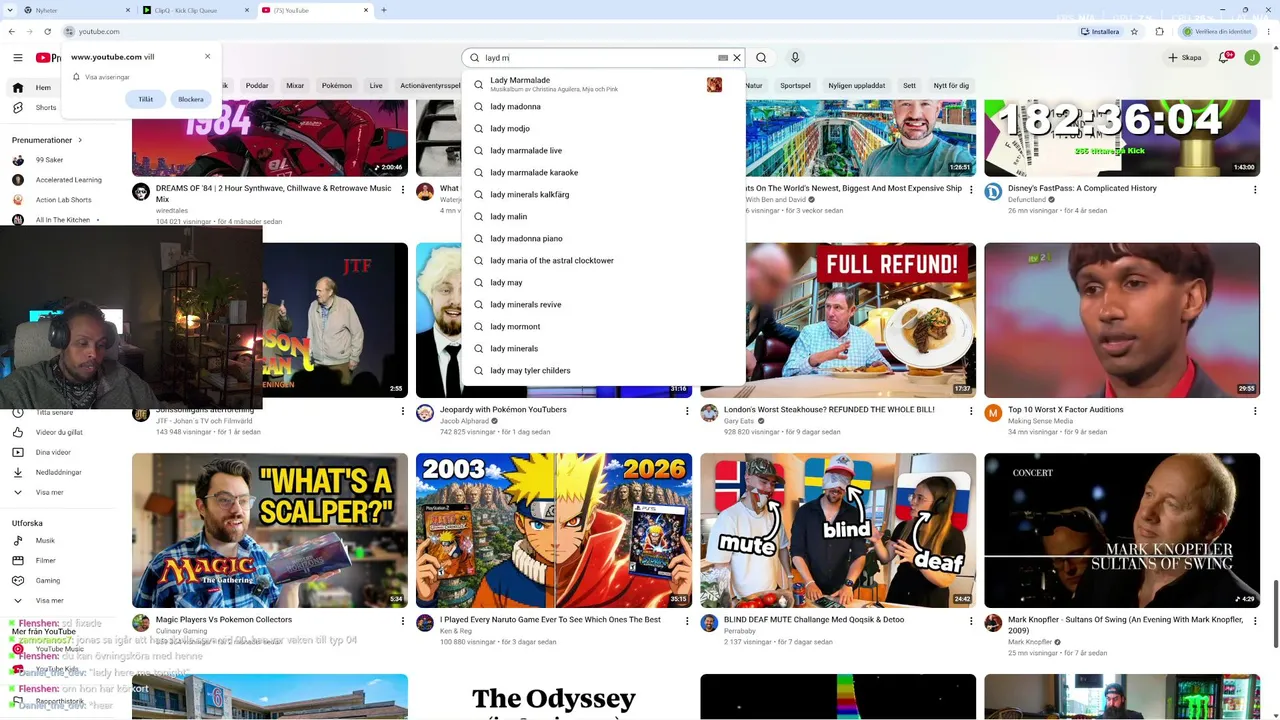The width and height of the screenshot is (1280, 720).
Task: Open the notifications bell
Action: click(x=1223, y=58)
